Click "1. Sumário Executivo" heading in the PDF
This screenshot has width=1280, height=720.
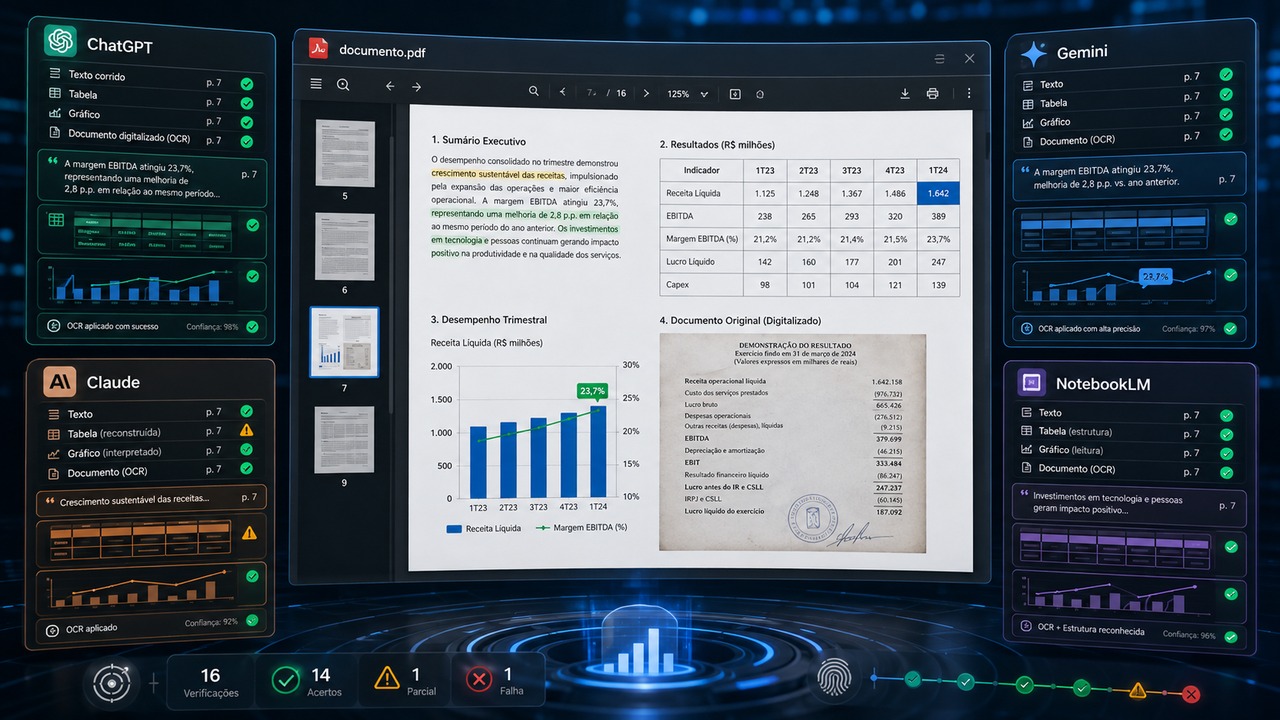(x=478, y=141)
